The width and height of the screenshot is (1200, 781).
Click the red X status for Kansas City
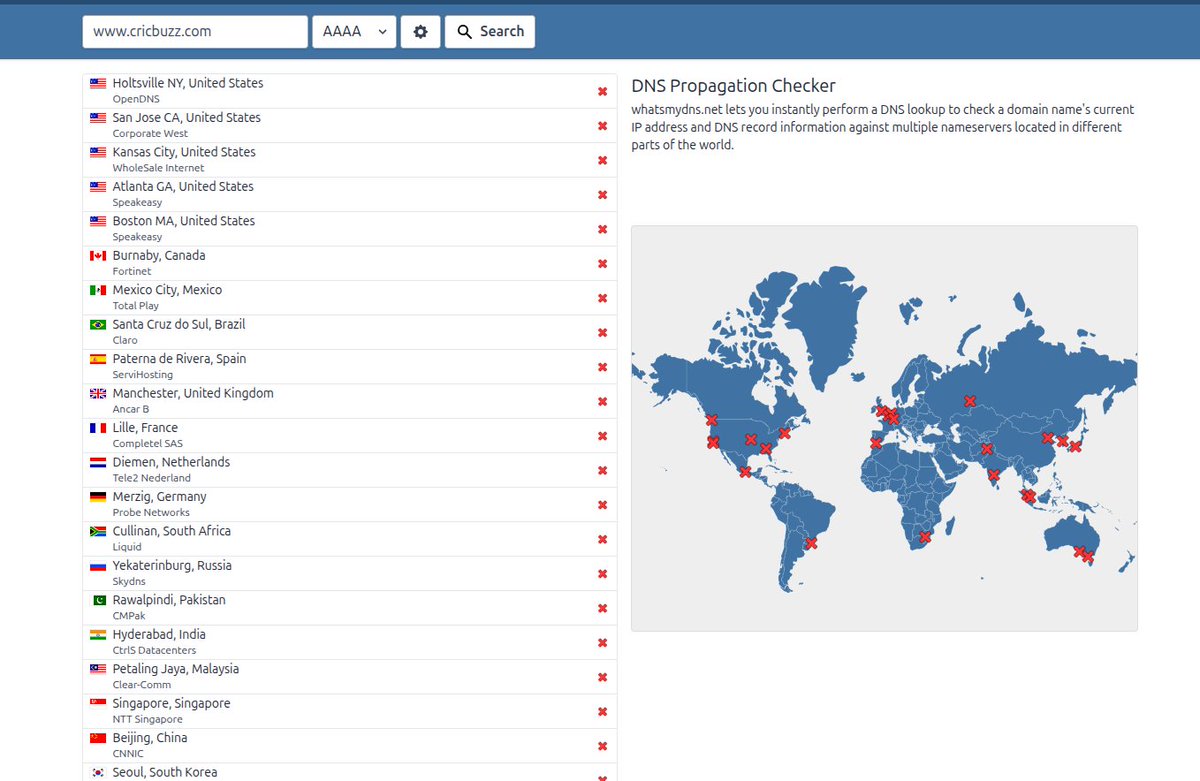point(602,160)
